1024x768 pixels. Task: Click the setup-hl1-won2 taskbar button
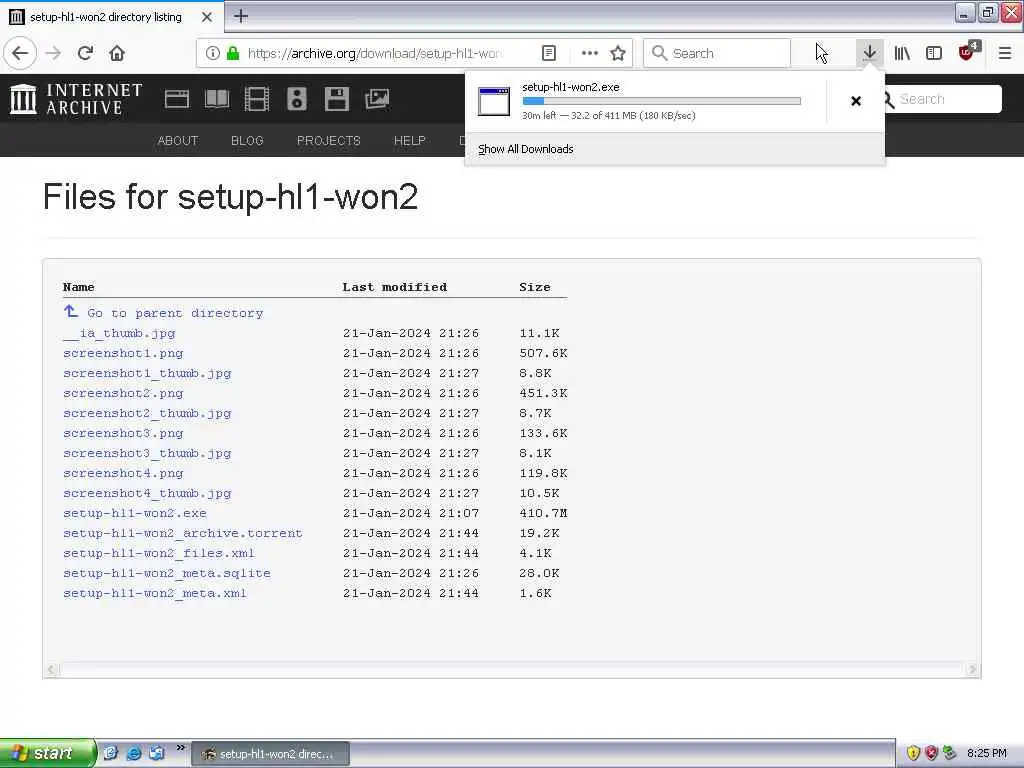[x=270, y=754]
